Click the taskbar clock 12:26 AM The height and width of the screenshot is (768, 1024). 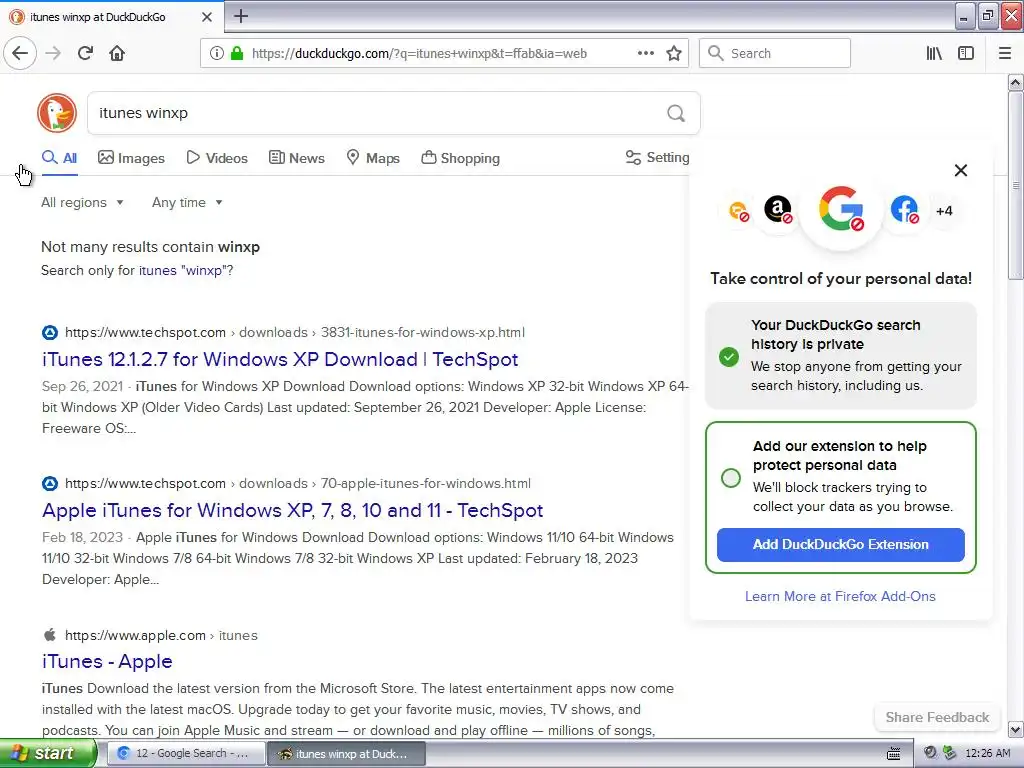(988, 754)
